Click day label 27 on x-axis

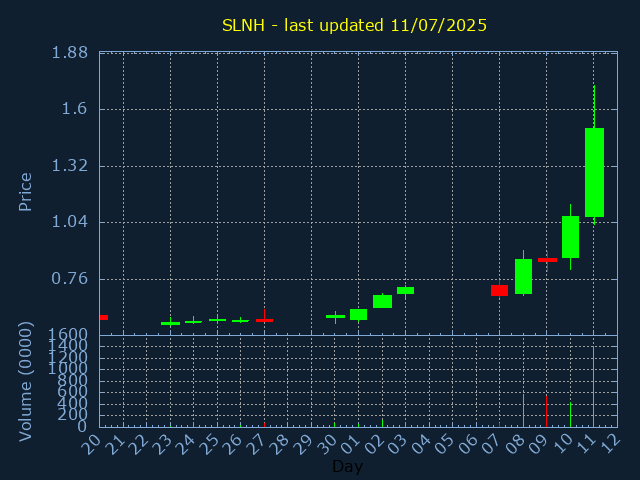coord(255,444)
